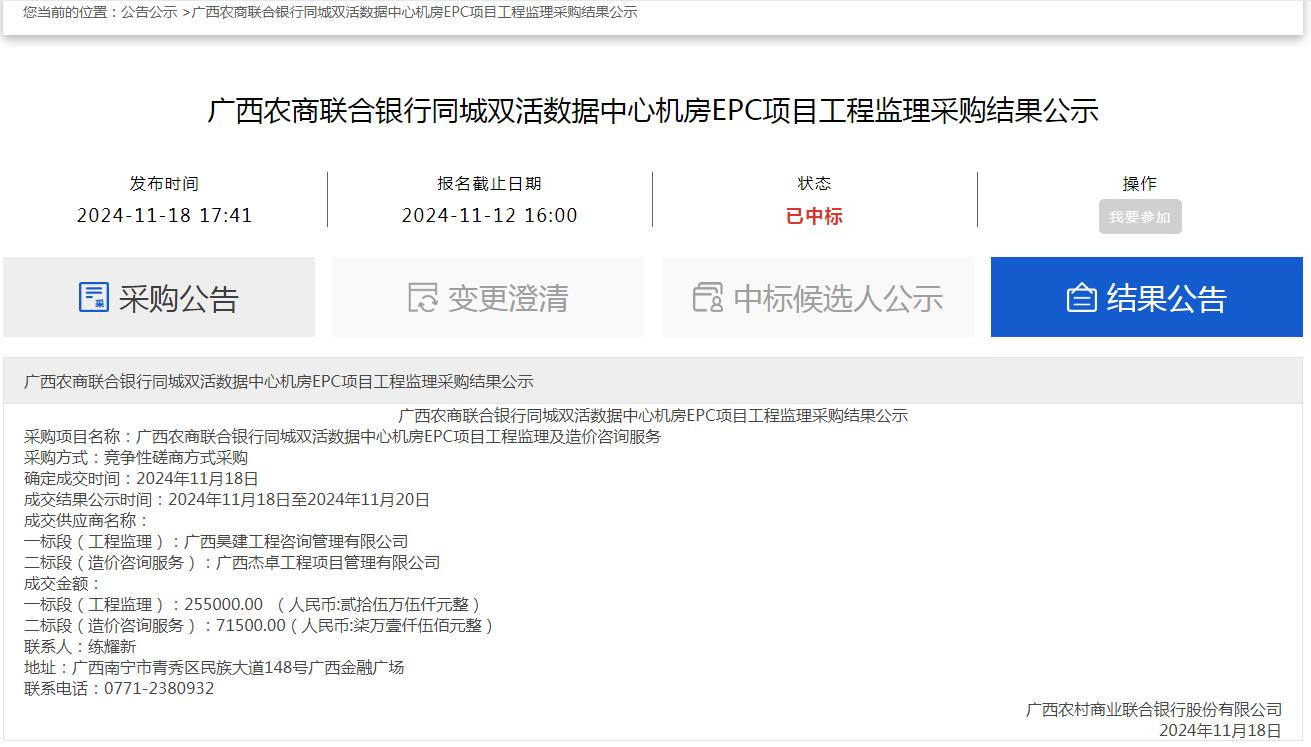Click the signature 广西农村商业联合银行股份有限公司

pyautogui.click(x=1154, y=709)
